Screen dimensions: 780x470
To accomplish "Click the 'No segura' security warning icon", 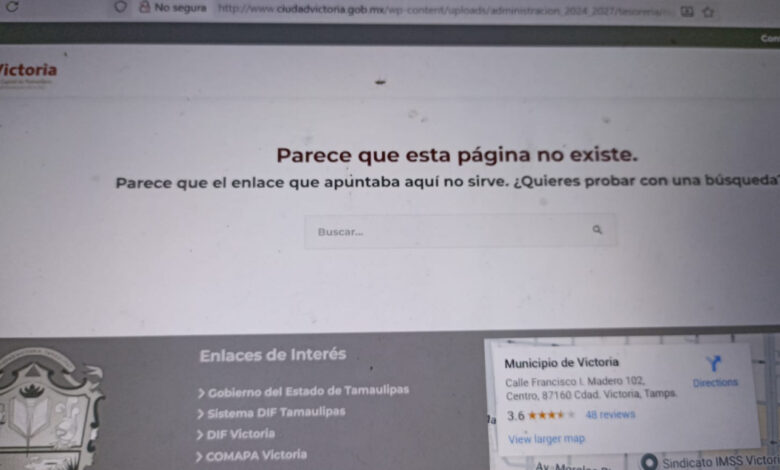I will tap(145, 7).
